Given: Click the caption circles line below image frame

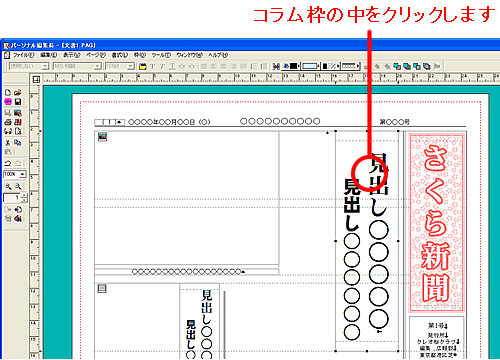Looking at the screenshot, I should tap(188, 272).
